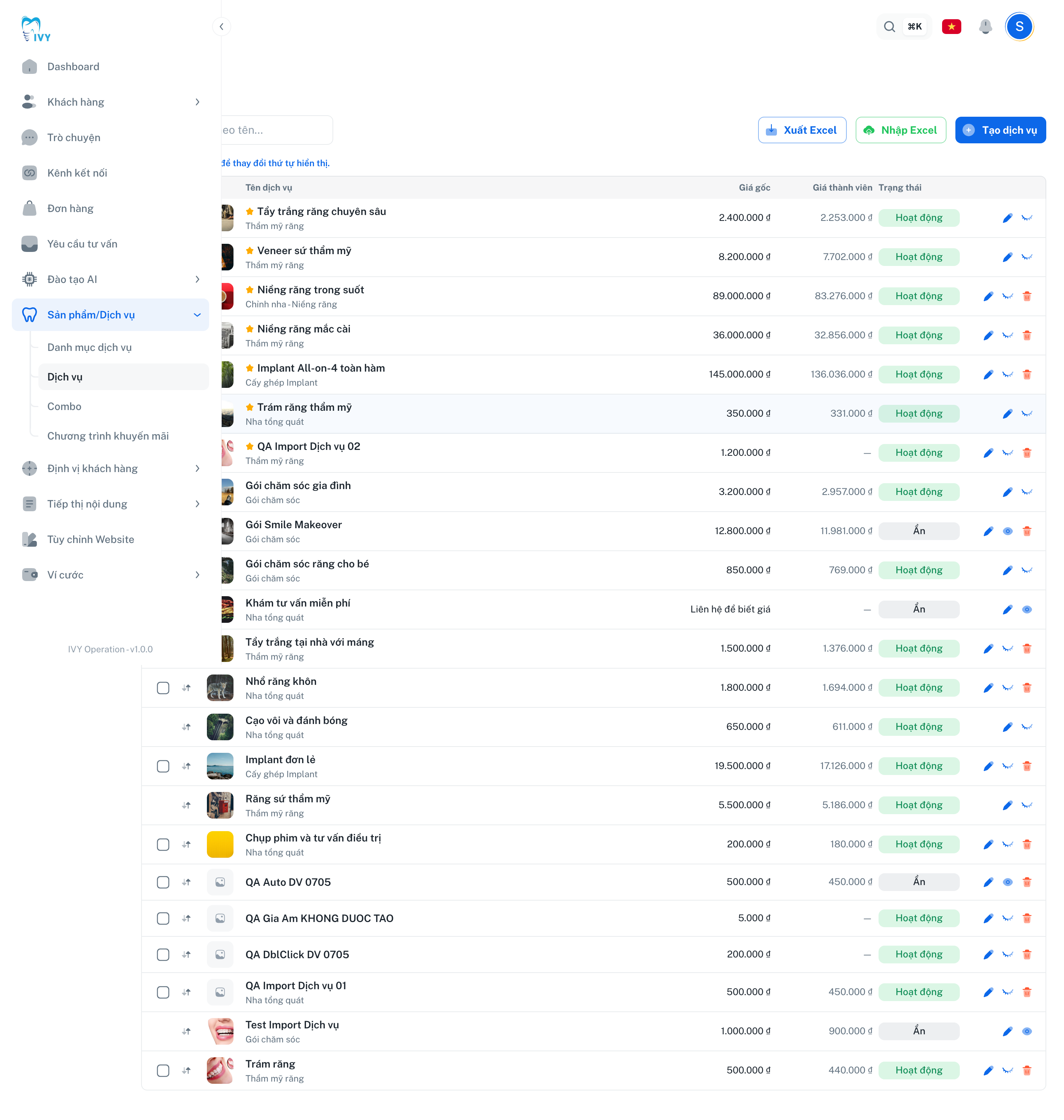Delete Tẩy trắng tại nhà với máng
The image size is (1064, 1120).
(1027, 648)
